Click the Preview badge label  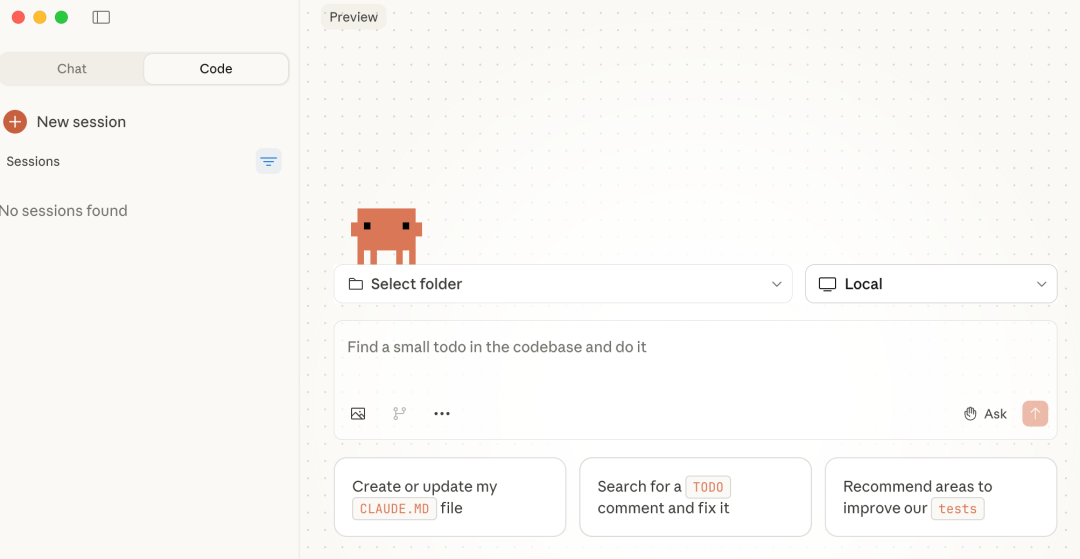353,17
